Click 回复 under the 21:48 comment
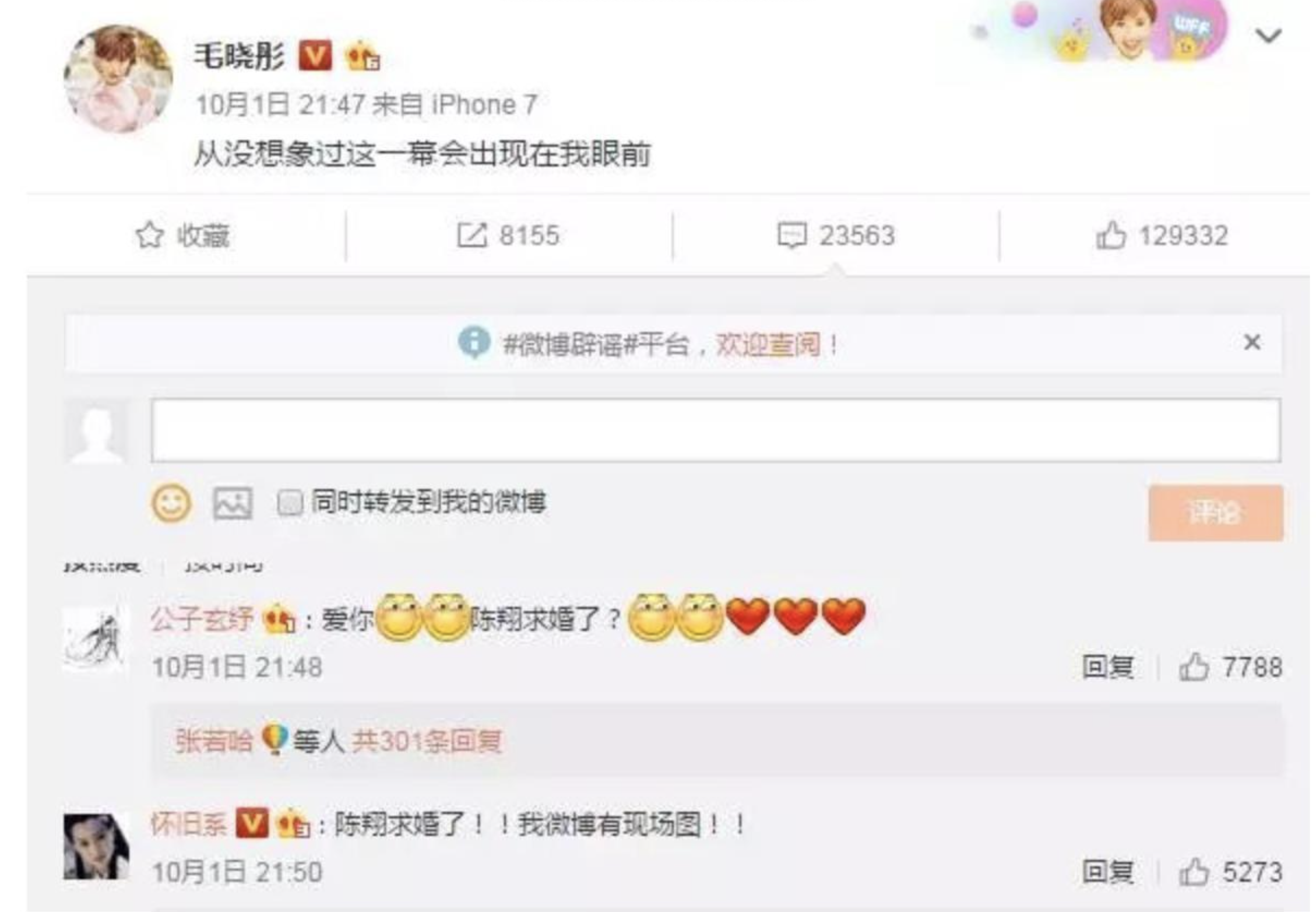1316x912 pixels. coord(1108,667)
